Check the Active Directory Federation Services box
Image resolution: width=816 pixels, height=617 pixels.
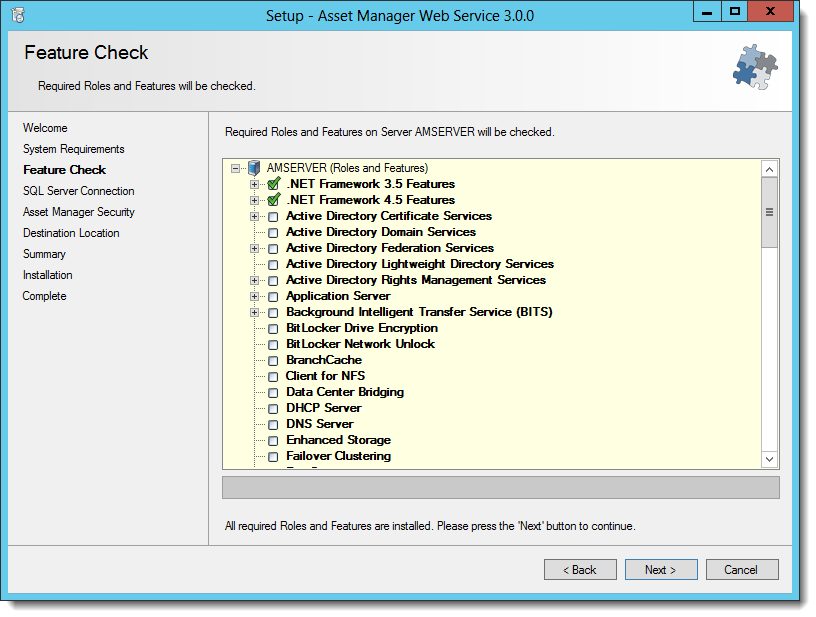273,249
